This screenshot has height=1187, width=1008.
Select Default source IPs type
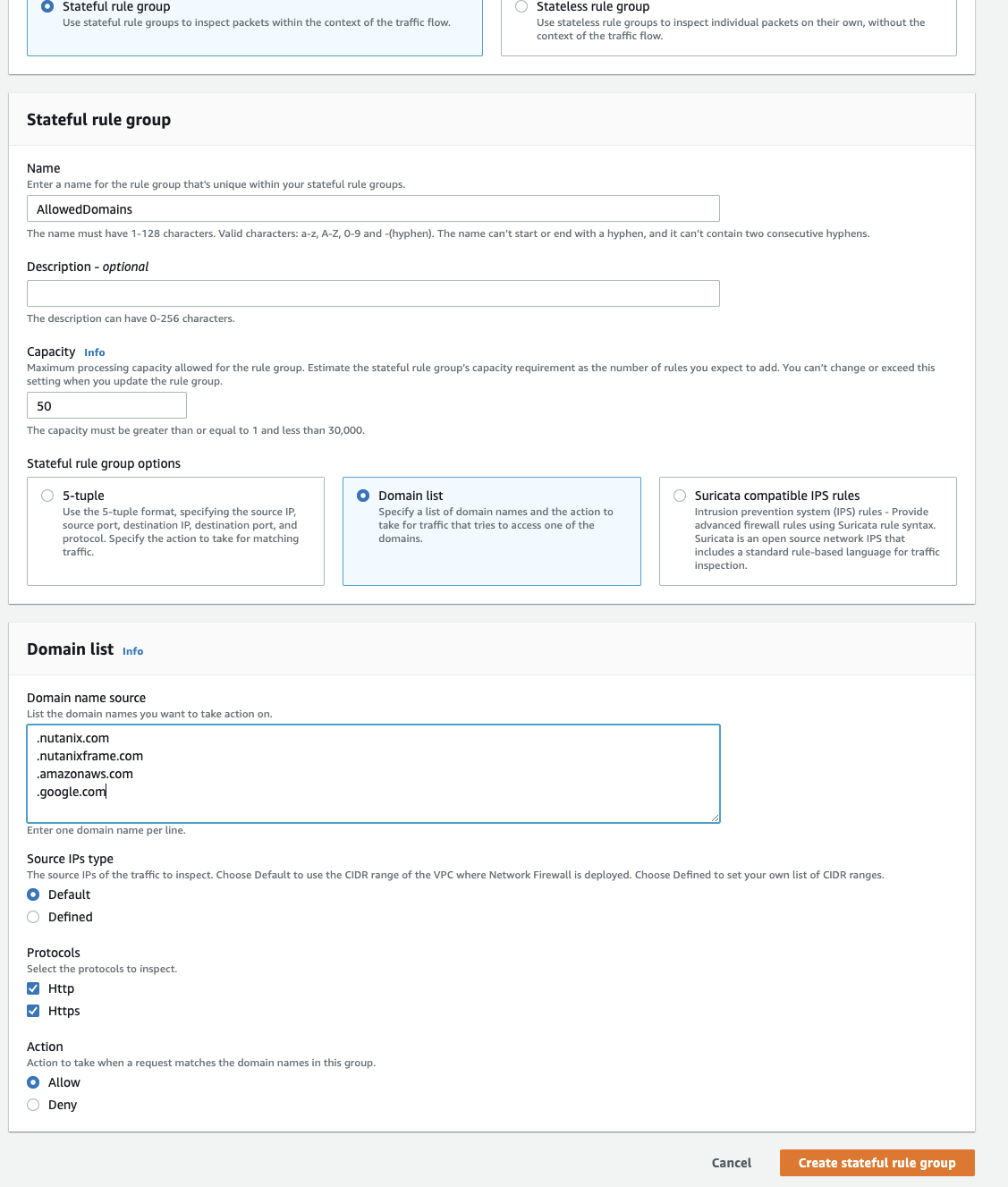(33, 894)
